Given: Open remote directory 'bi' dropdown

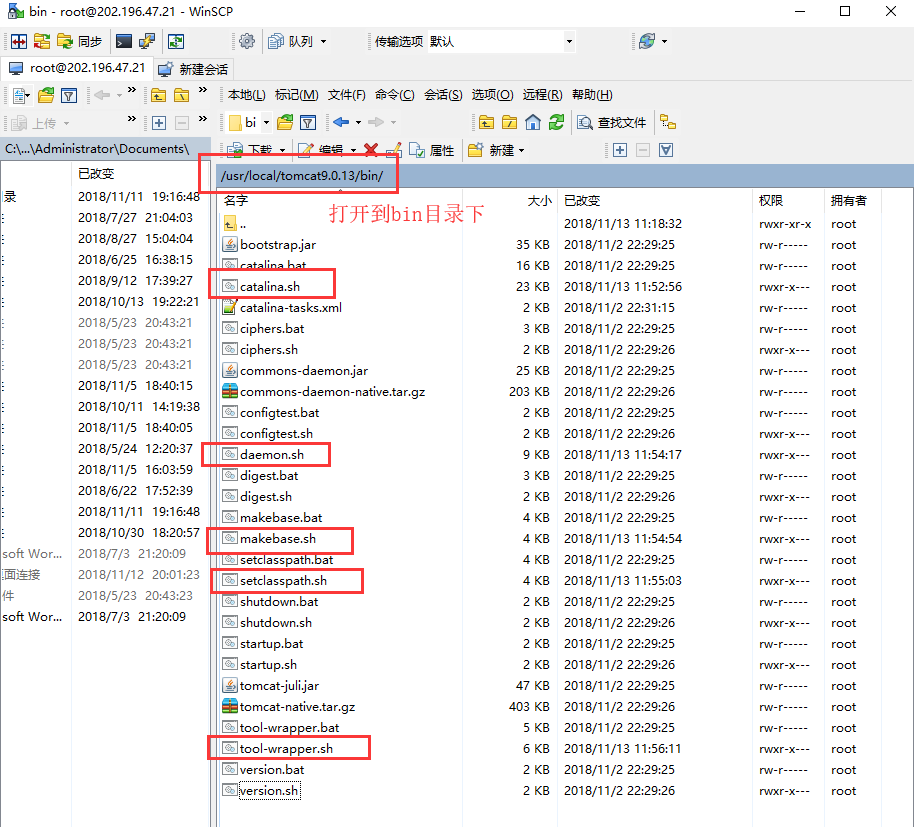Looking at the screenshot, I should pos(249,122).
